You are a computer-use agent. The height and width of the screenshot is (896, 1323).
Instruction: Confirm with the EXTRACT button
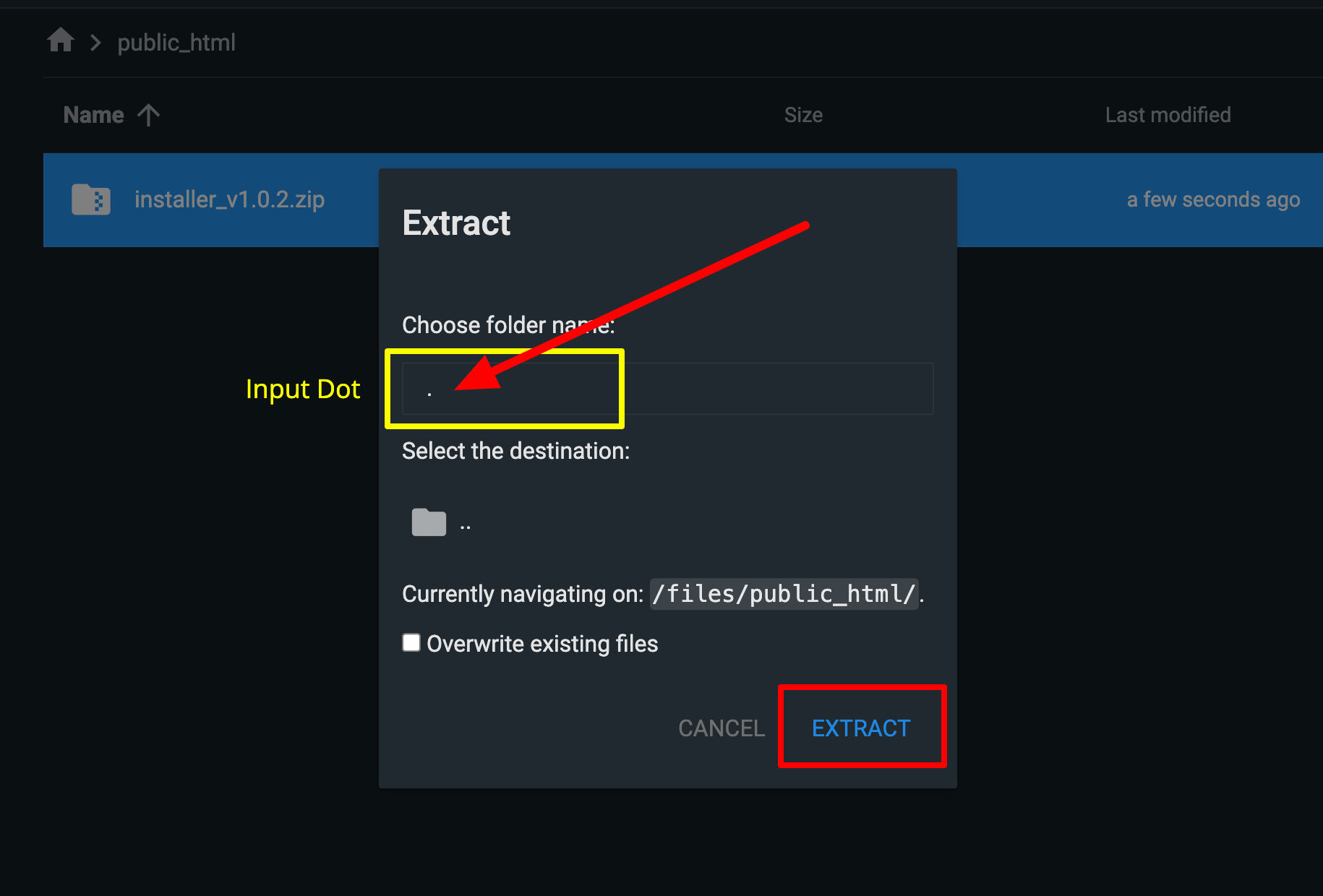click(861, 728)
